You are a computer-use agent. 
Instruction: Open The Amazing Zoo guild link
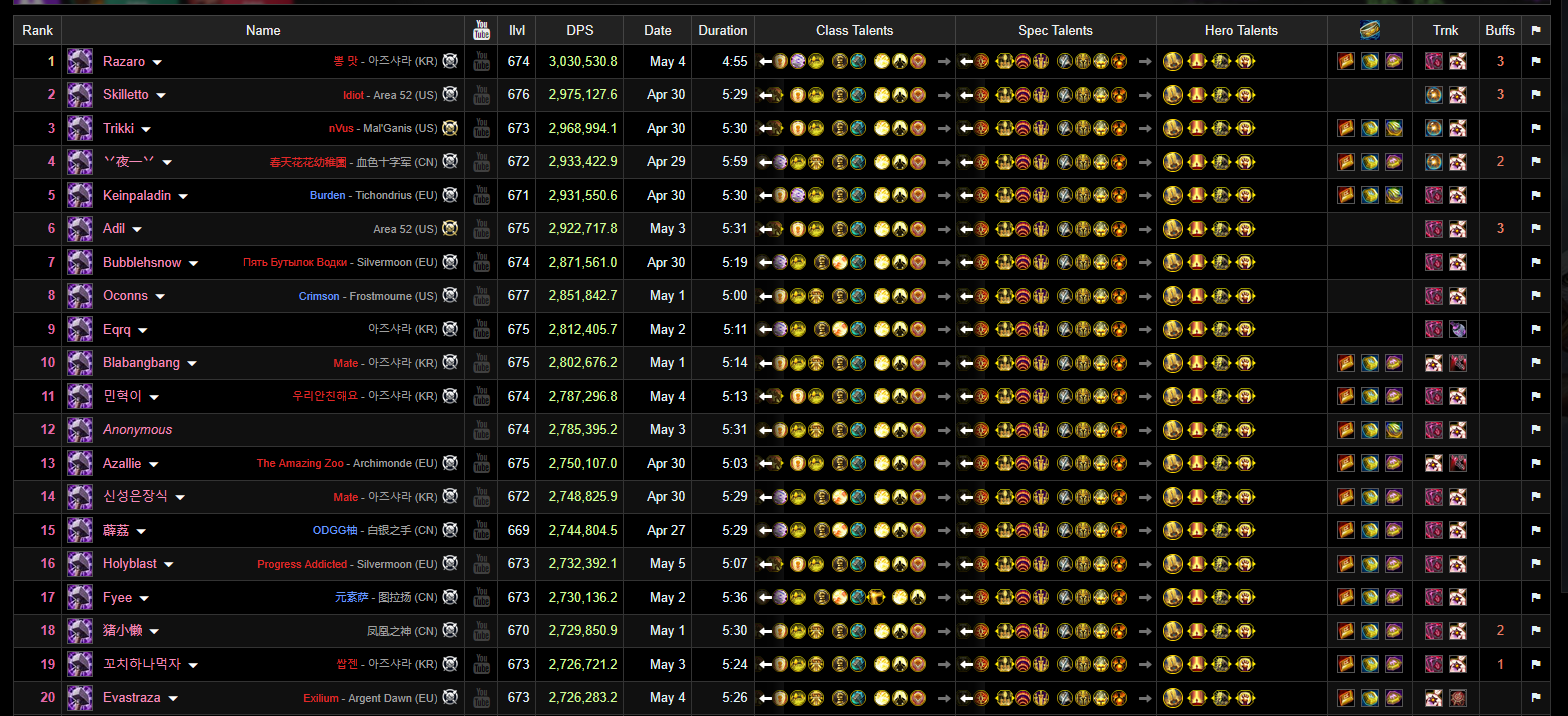pos(300,463)
